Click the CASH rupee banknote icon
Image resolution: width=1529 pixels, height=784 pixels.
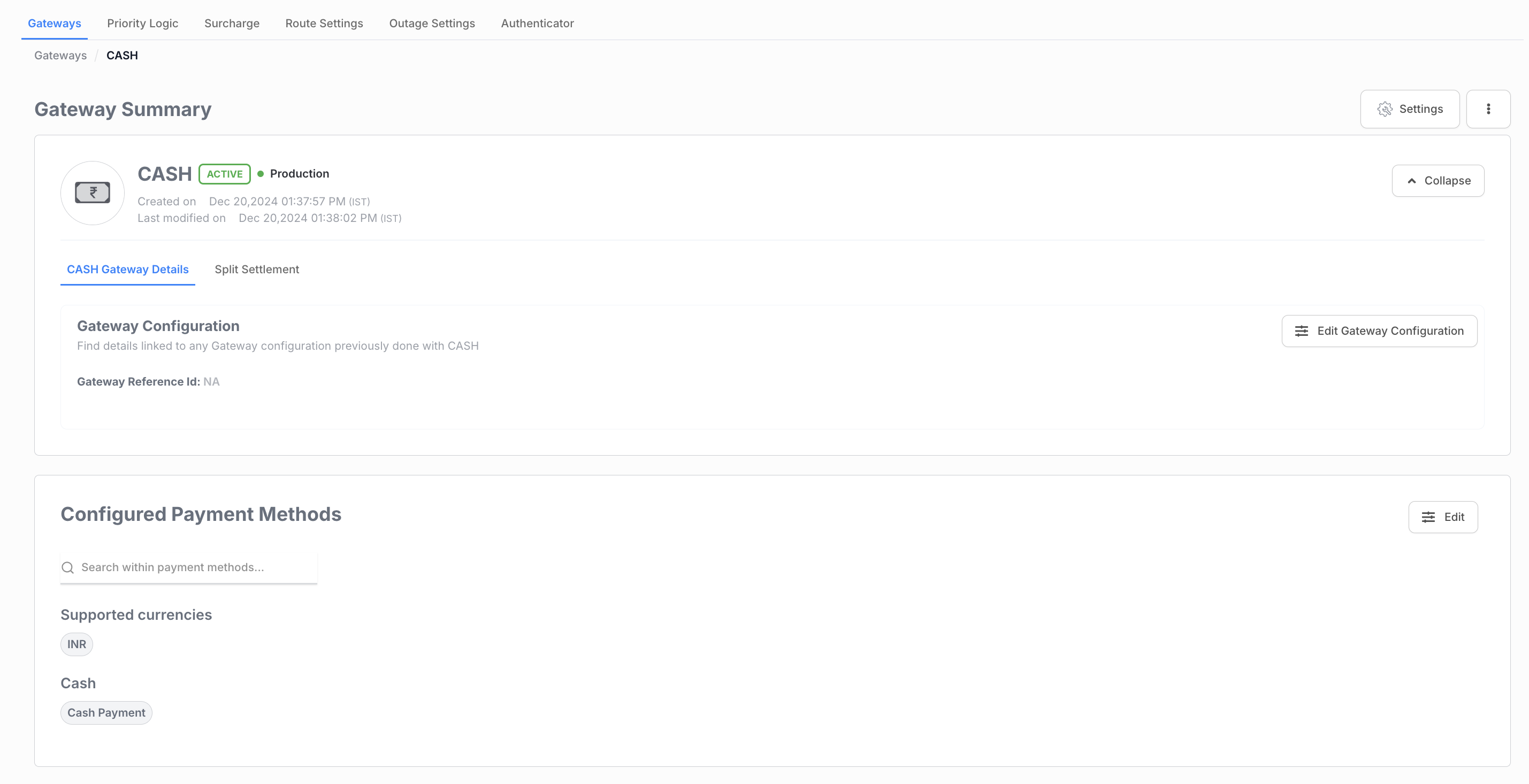click(x=93, y=193)
